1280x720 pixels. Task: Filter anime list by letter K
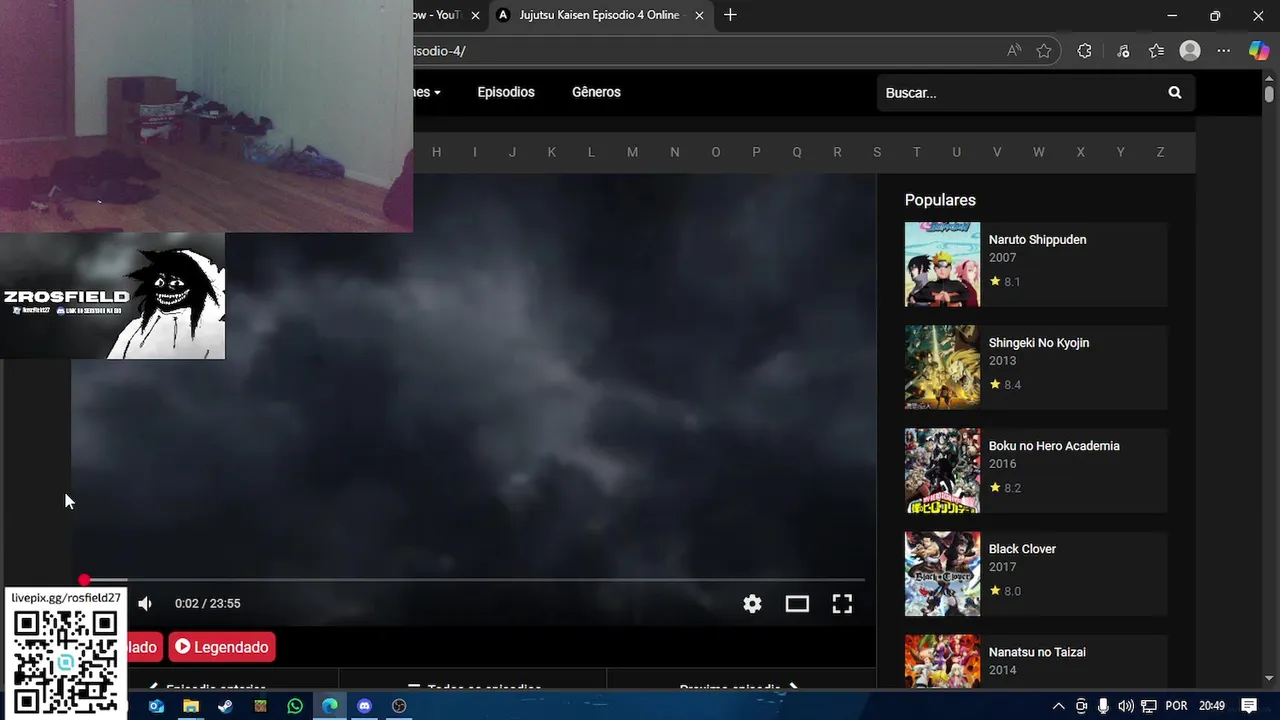click(x=551, y=152)
